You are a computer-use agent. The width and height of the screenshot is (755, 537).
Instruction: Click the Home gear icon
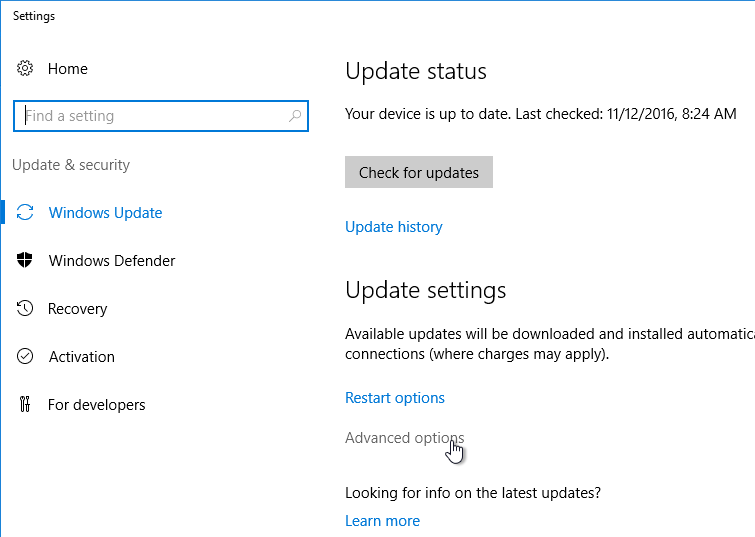25,69
